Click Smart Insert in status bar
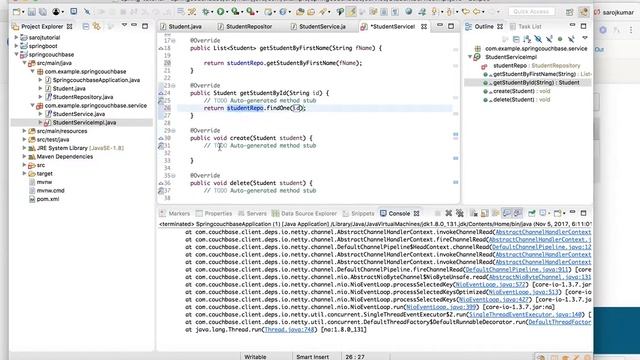This screenshot has height=360, width=640. [313, 356]
